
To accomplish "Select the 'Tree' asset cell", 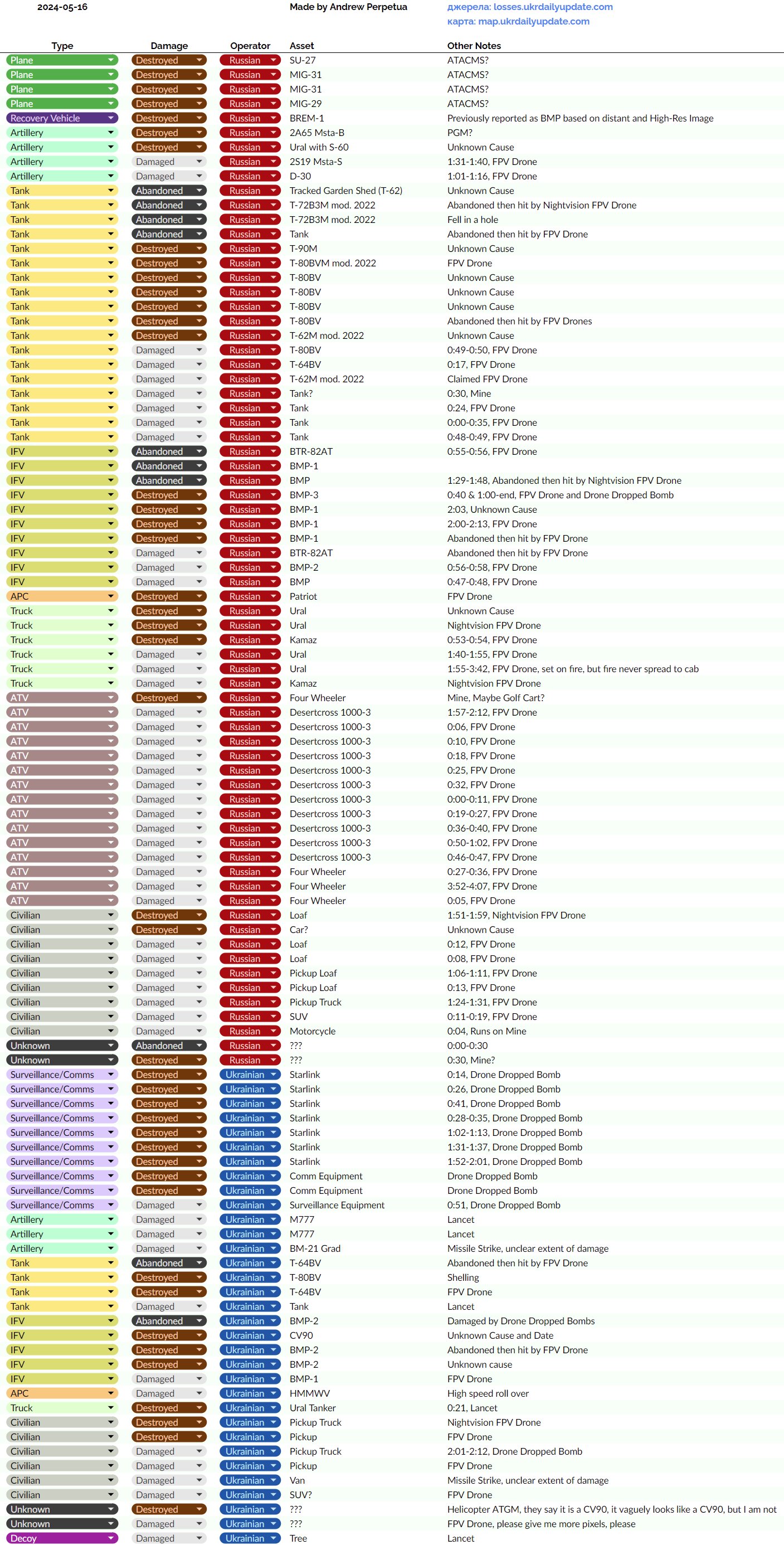I will click(x=298, y=1538).
